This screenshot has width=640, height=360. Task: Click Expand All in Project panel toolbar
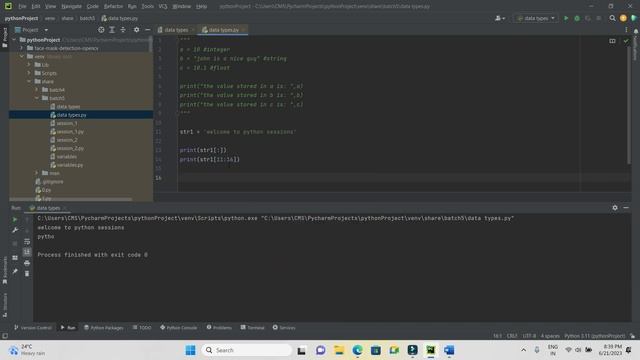(x=112, y=30)
